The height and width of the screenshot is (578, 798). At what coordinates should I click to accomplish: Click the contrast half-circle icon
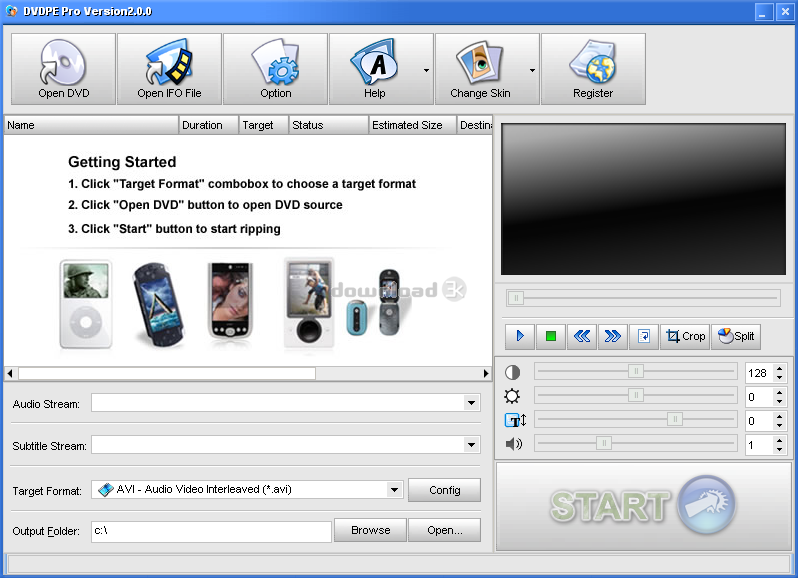pos(512,372)
